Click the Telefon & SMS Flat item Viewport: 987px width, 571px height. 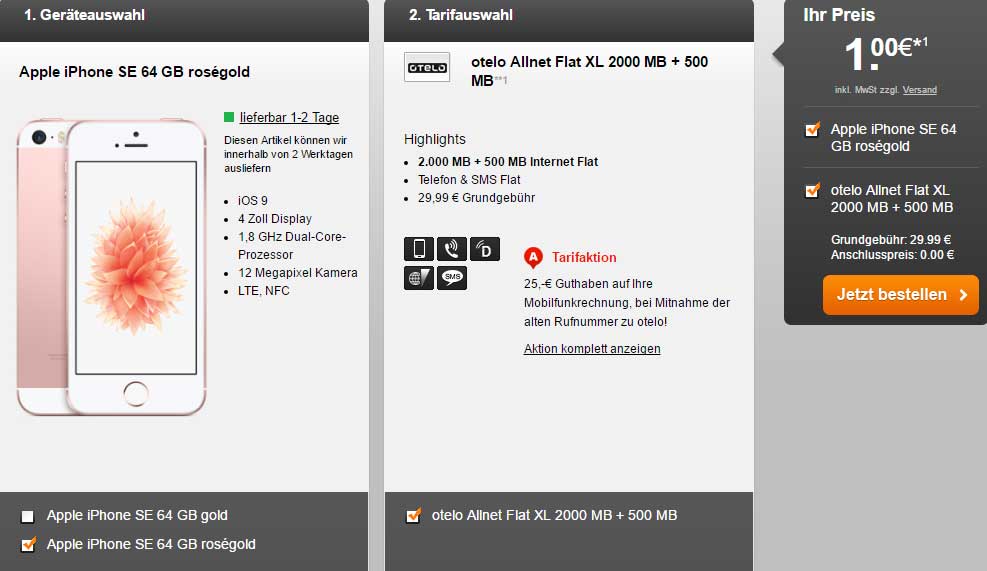(x=469, y=180)
